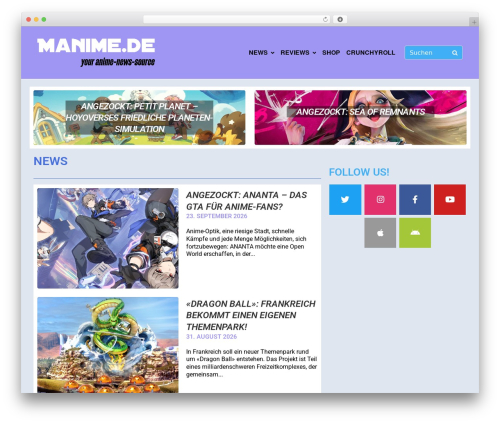The image size is (500, 423).
Task: Click the FOLLOW US! heading
Action: (x=359, y=172)
